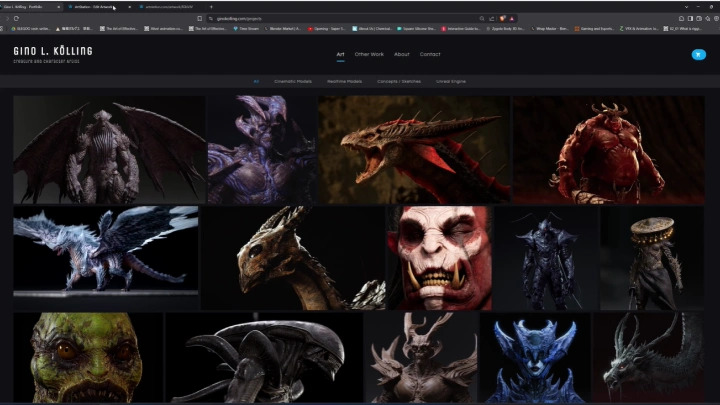Open the figure with round hat thumbnail
Viewport: 720px width, 405px height.
point(652,258)
